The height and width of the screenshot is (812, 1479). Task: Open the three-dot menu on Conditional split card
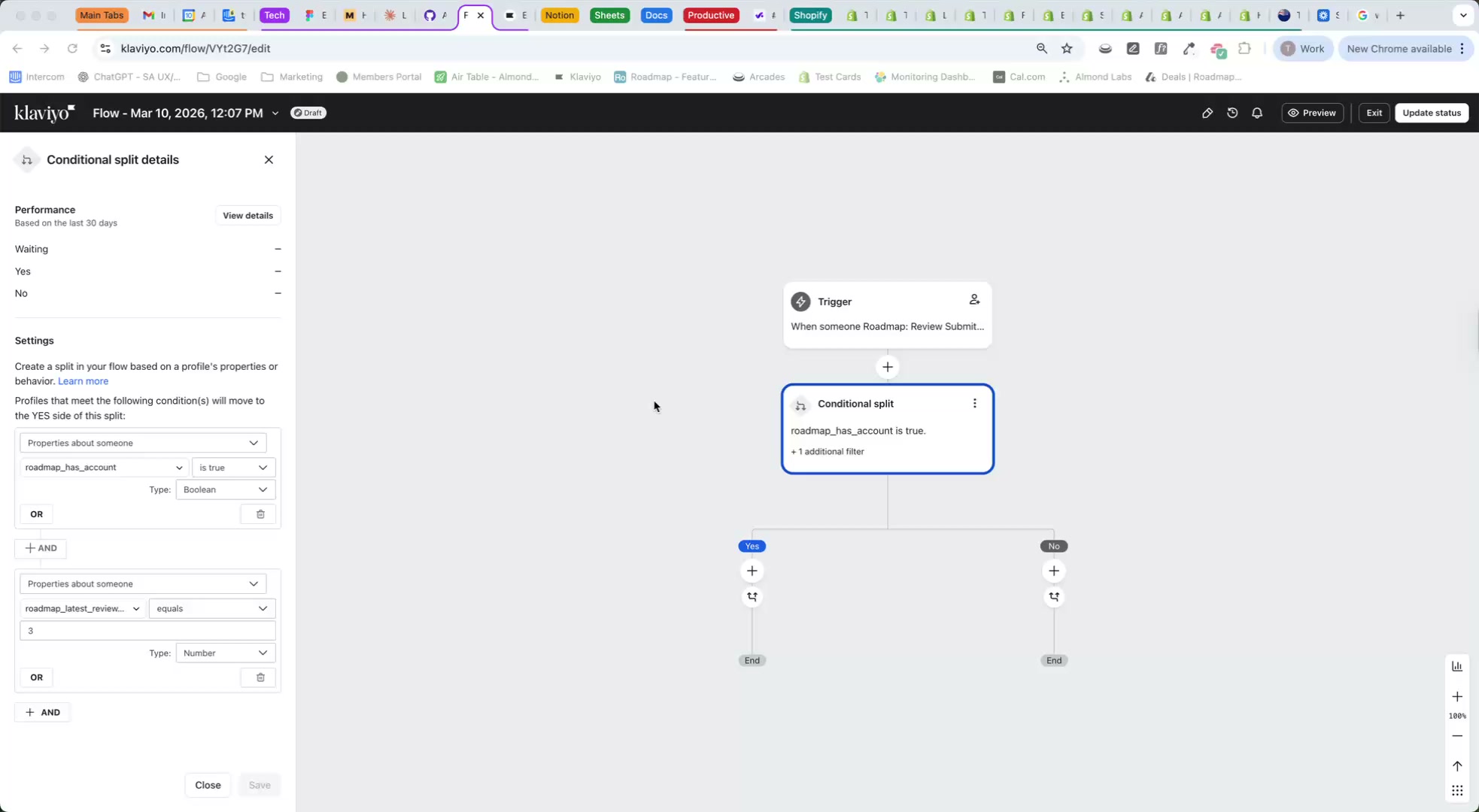[974, 403]
